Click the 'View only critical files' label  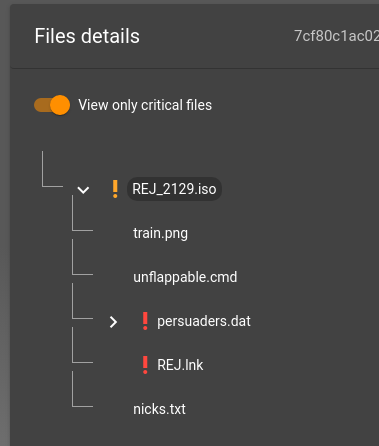click(x=145, y=105)
